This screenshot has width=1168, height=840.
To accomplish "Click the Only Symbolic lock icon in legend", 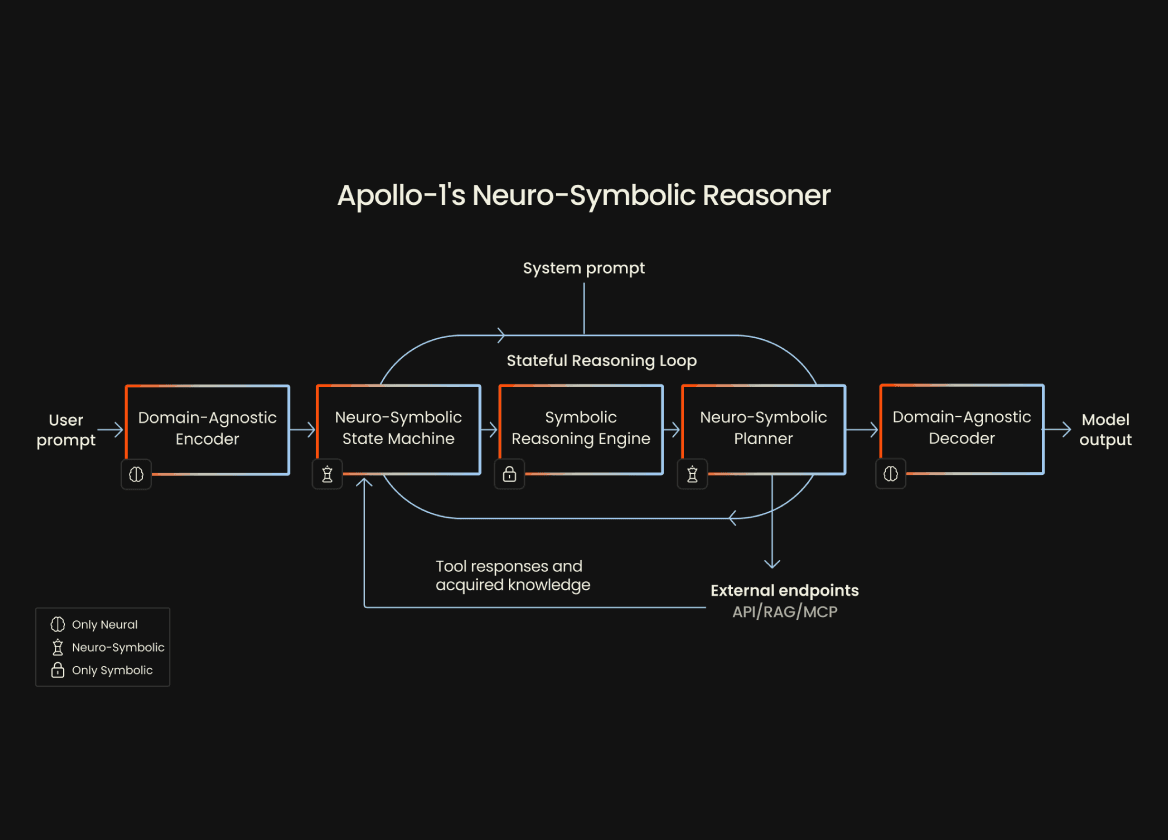I will (x=57, y=671).
